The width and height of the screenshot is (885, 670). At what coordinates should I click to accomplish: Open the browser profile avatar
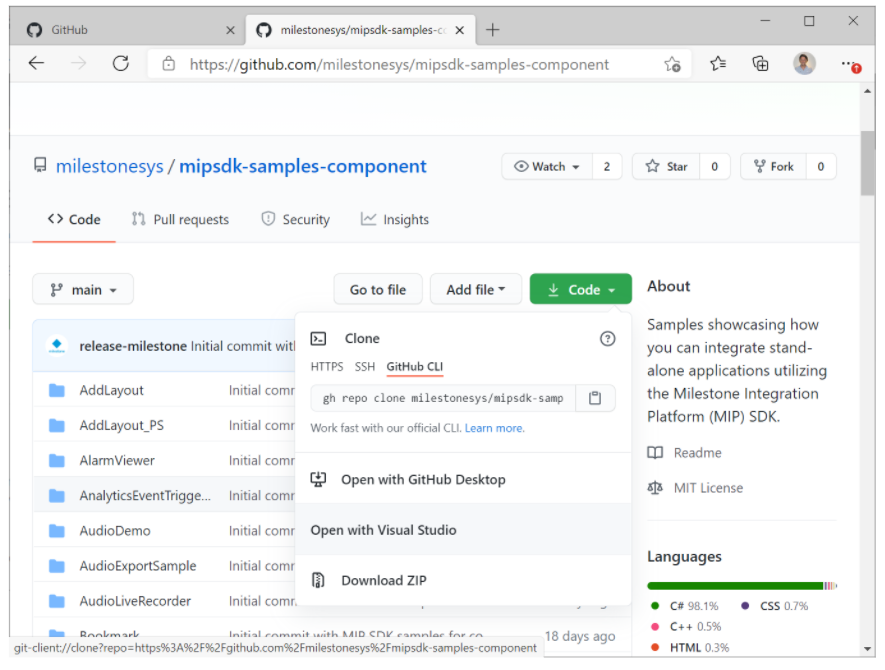804,63
